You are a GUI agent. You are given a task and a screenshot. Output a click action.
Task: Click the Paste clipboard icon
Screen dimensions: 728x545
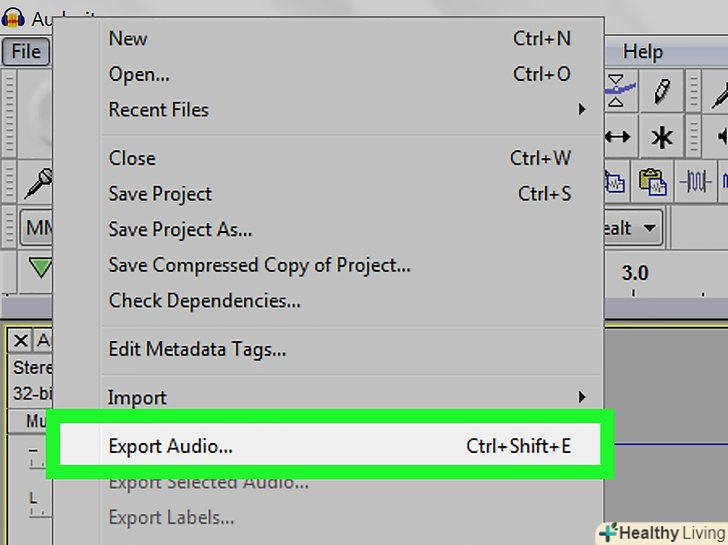click(x=653, y=182)
